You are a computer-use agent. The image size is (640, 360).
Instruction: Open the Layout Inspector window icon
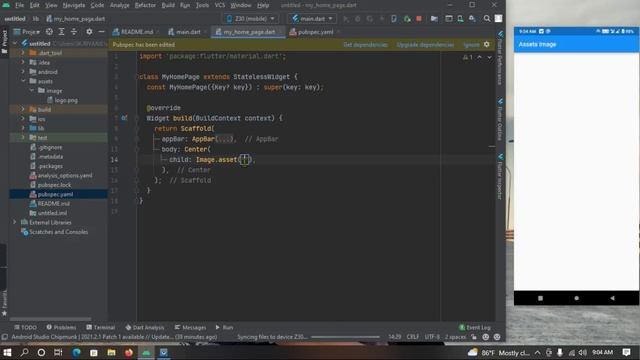[449, 19]
